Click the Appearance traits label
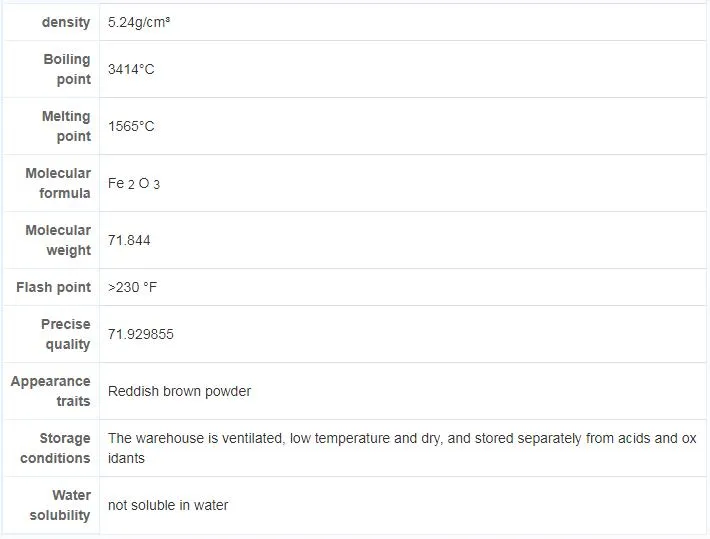Screen dimensions: 710x539 (x=51, y=391)
